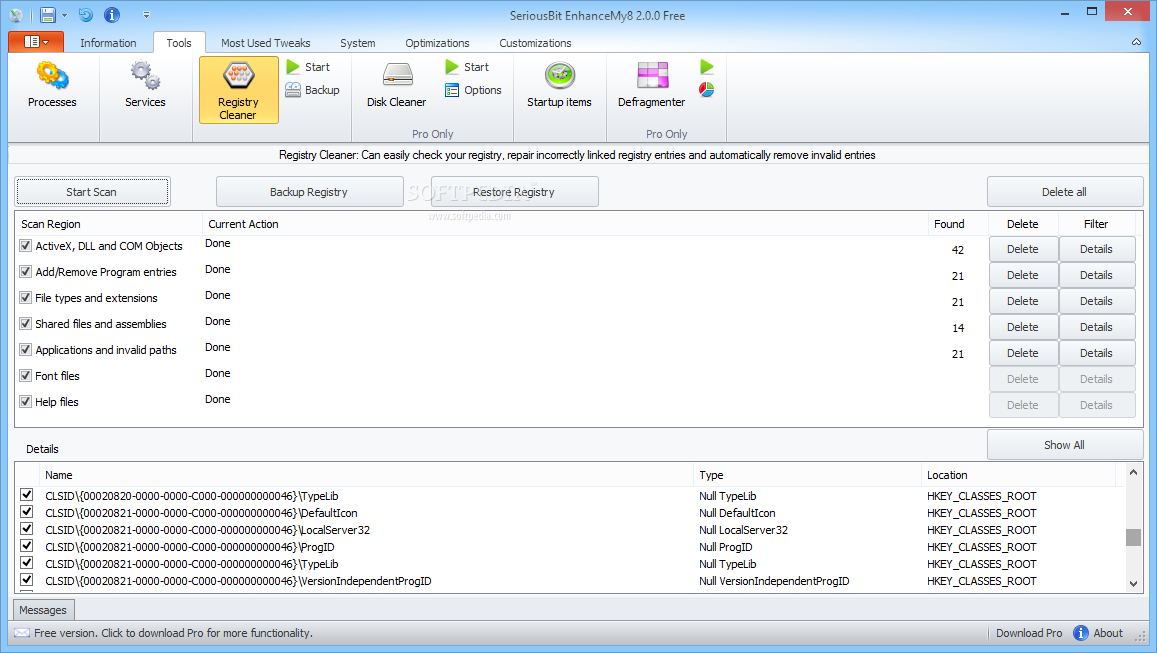
Task: Open the Customizations tab
Action: pyautogui.click(x=535, y=43)
